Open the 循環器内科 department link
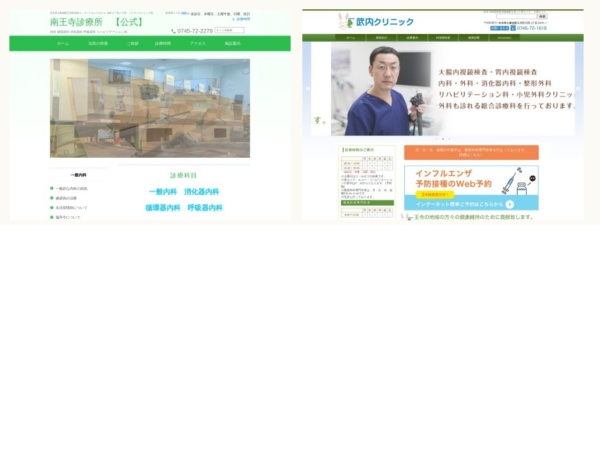 (x=163, y=208)
